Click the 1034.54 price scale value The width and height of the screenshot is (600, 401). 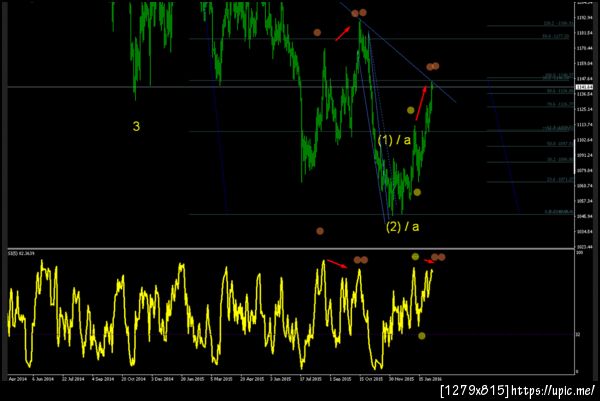(x=585, y=231)
